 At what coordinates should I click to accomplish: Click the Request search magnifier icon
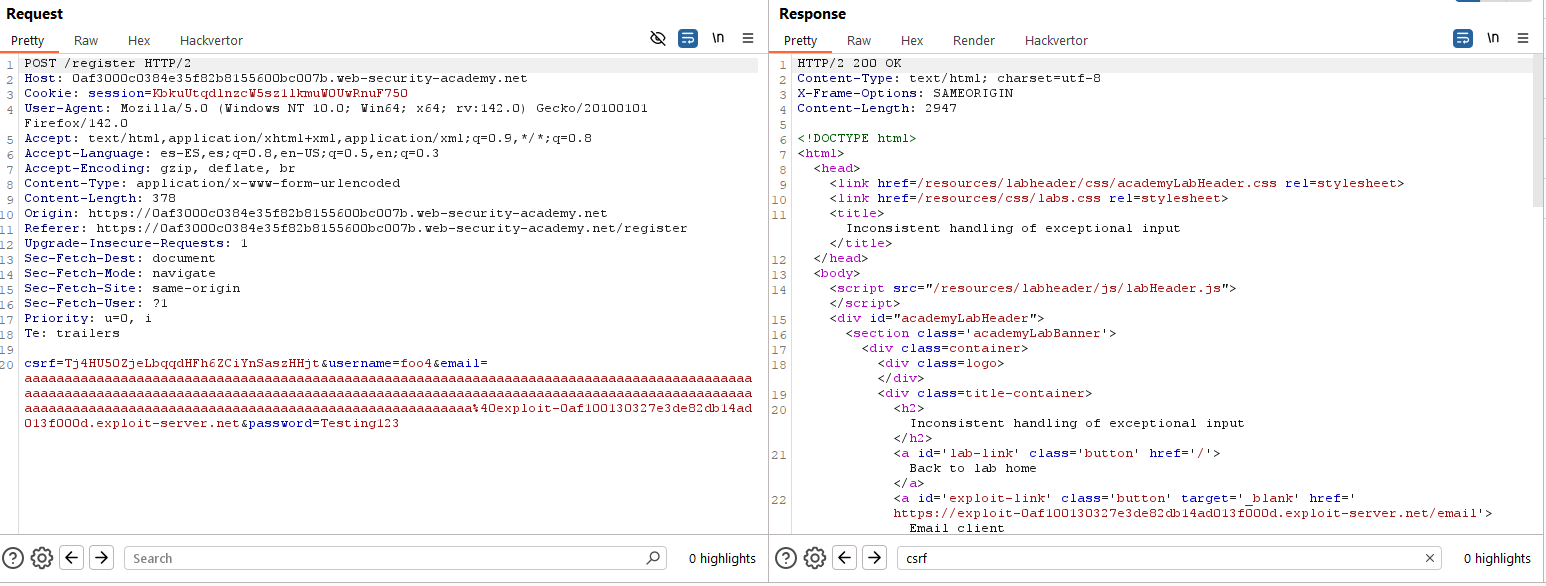pos(653,558)
